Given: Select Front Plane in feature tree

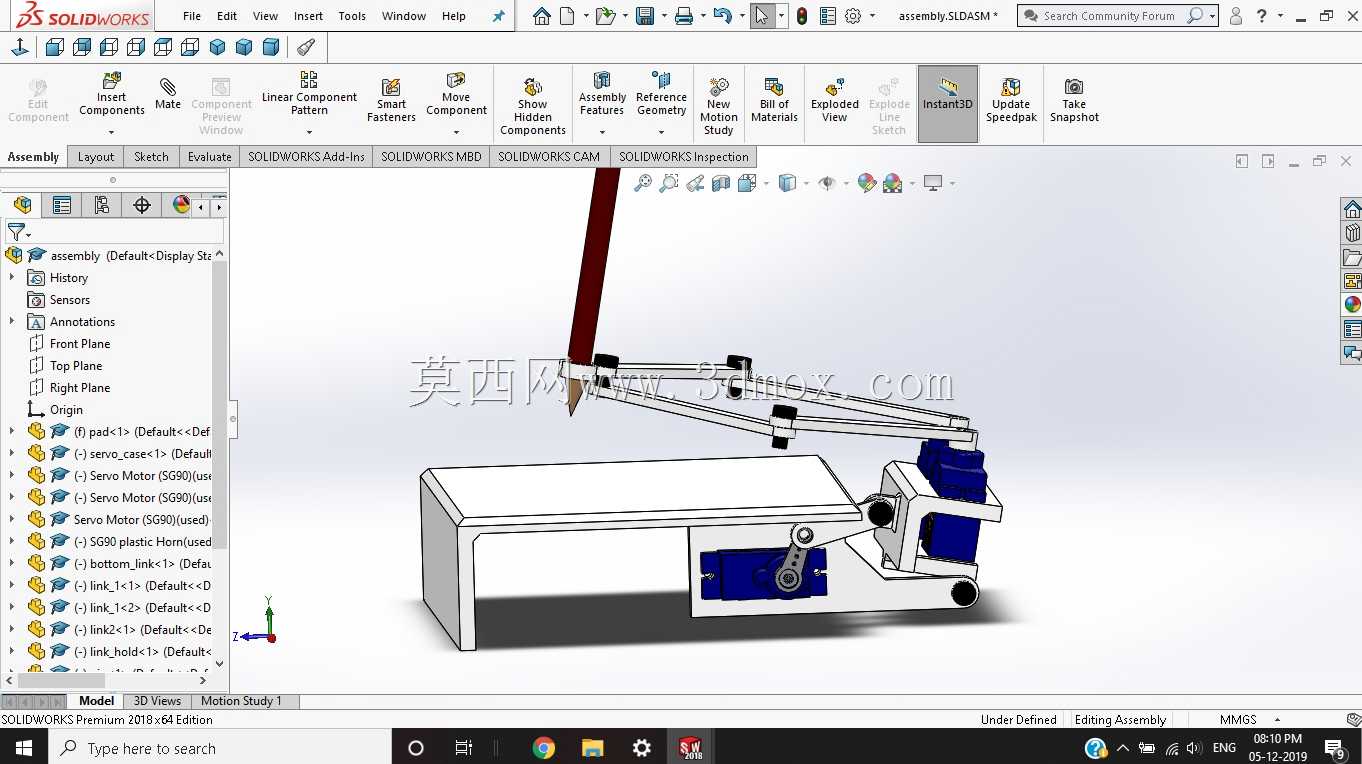Looking at the screenshot, I should tap(80, 343).
